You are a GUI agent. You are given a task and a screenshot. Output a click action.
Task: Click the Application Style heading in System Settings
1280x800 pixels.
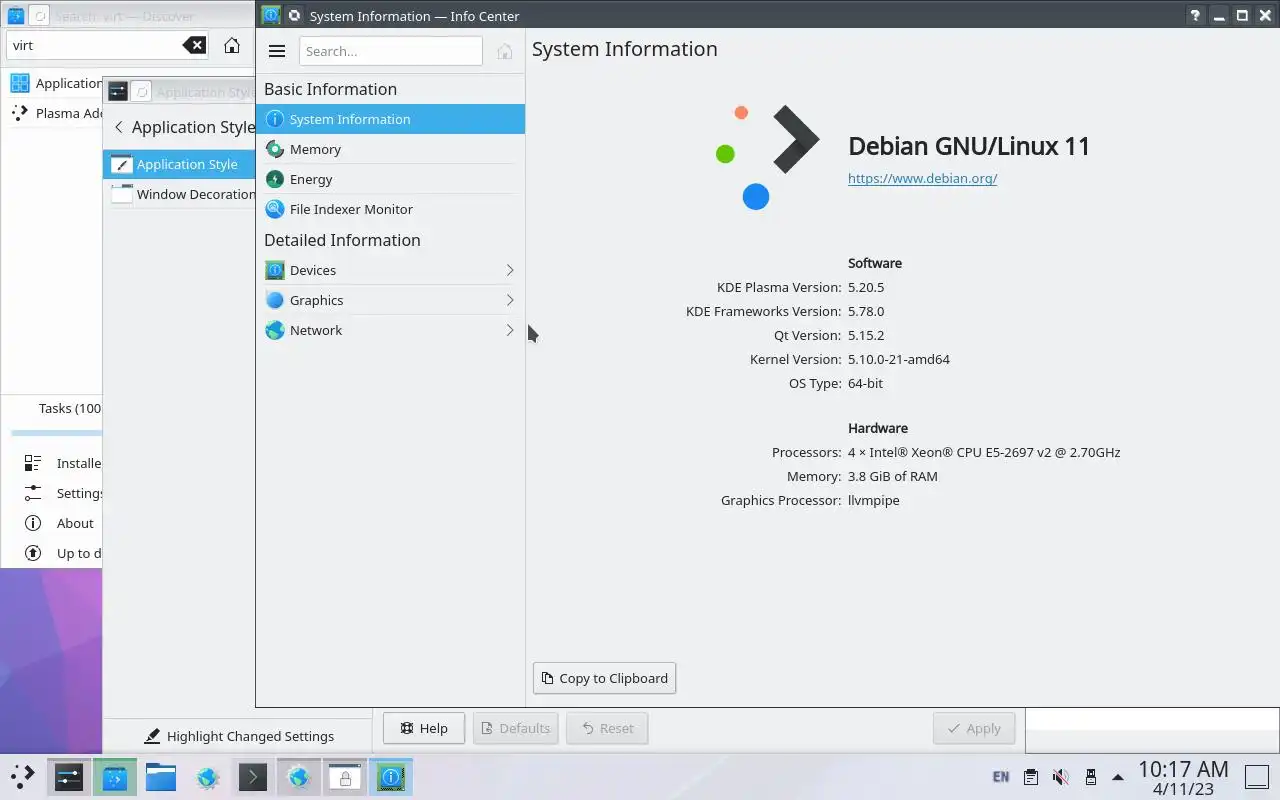tap(193, 127)
